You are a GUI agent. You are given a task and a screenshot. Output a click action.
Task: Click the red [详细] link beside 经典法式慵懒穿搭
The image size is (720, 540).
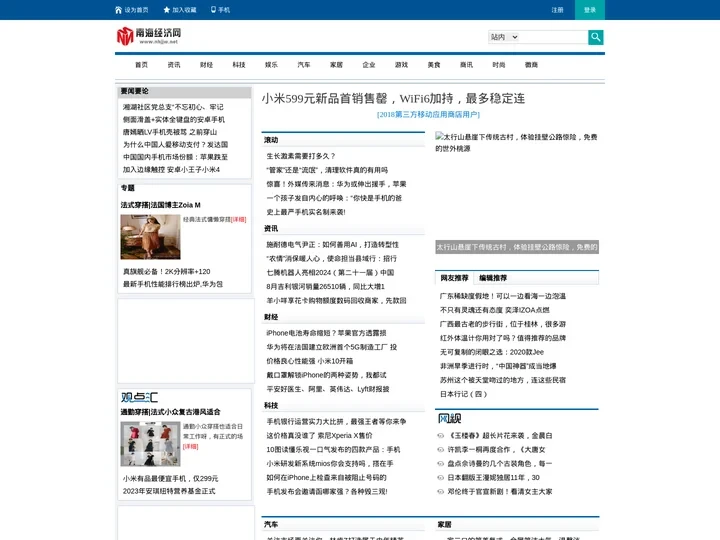click(239, 219)
